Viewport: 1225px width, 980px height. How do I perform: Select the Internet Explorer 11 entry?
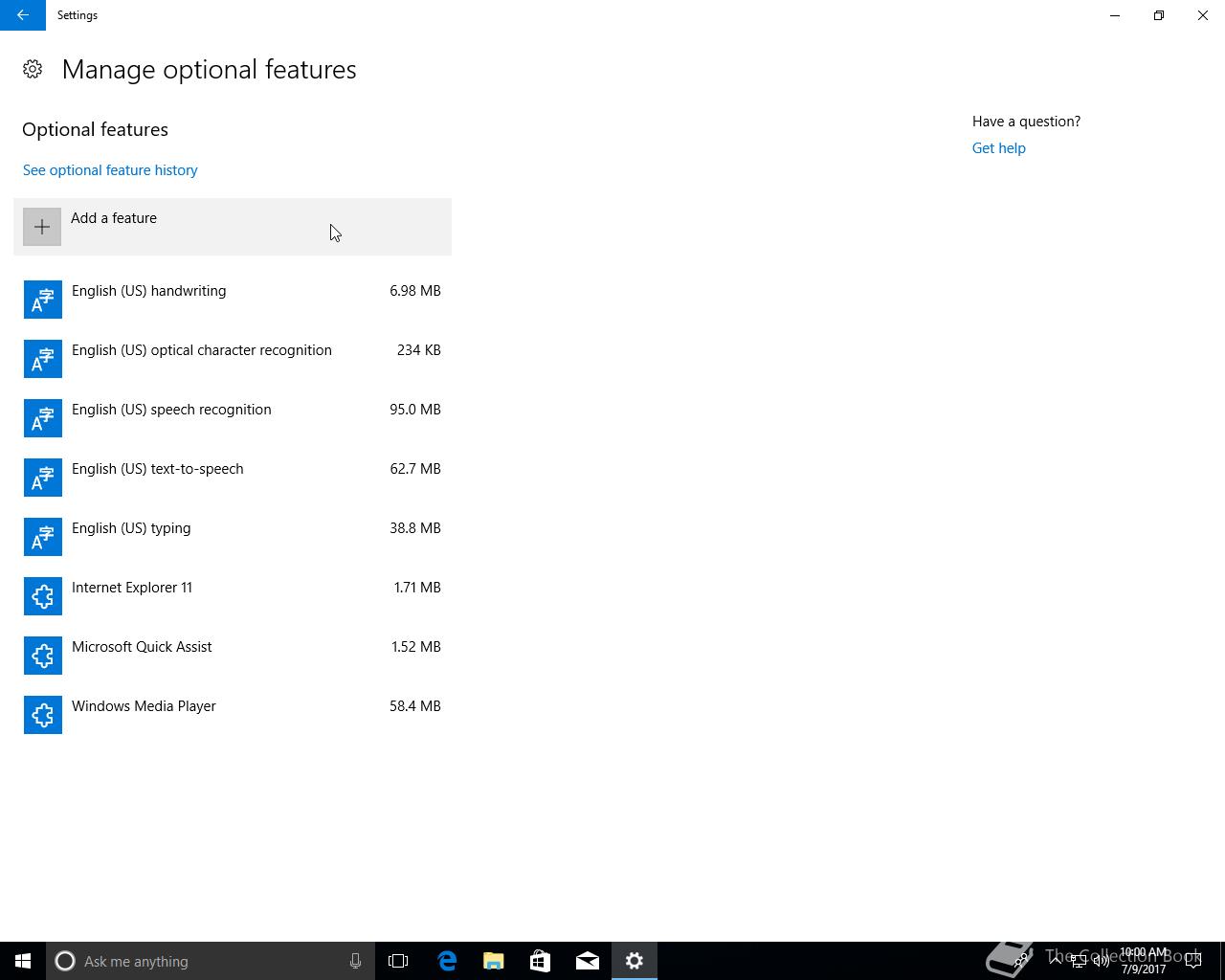[x=233, y=596]
